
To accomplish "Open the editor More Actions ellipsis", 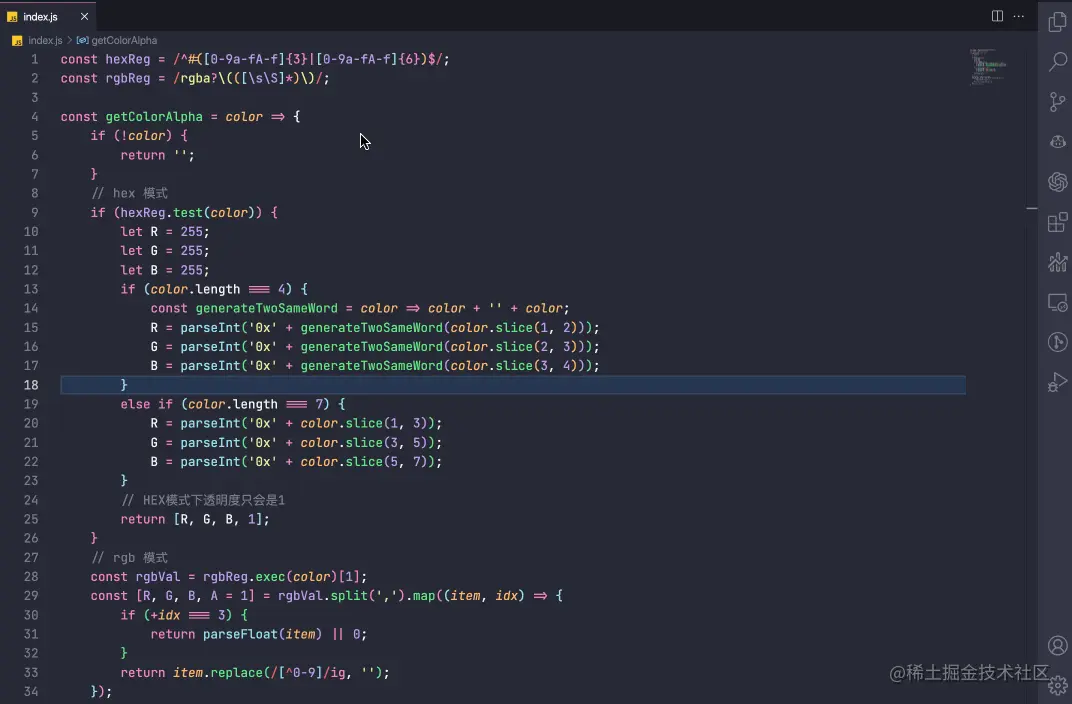I will click(x=1019, y=16).
